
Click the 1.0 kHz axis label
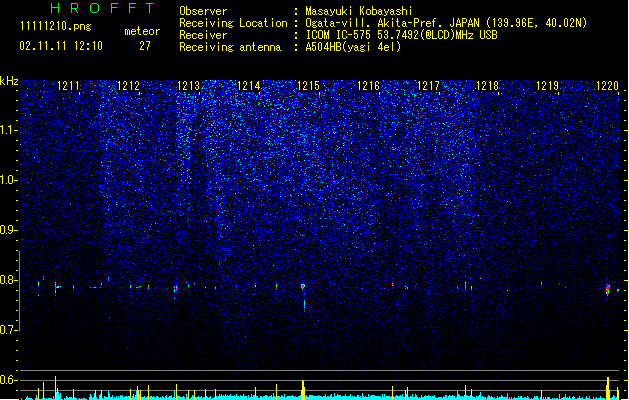pyautogui.click(x=8, y=180)
